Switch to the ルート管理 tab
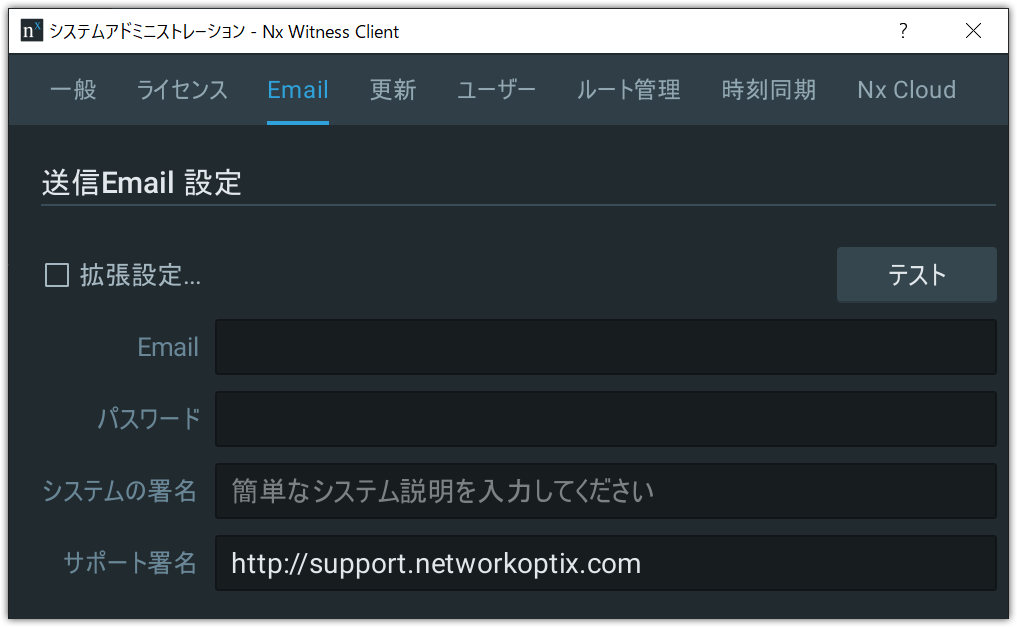The height and width of the screenshot is (627, 1017). 628,89
